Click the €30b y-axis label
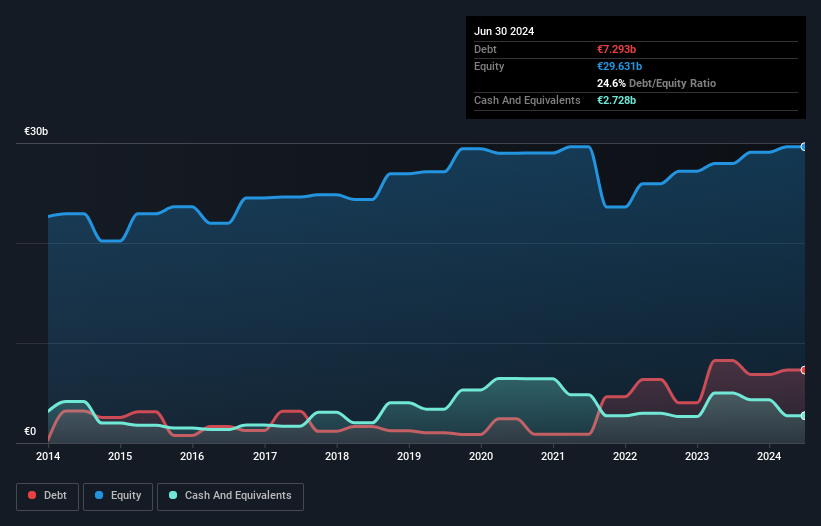The height and width of the screenshot is (526, 821). 36,131
